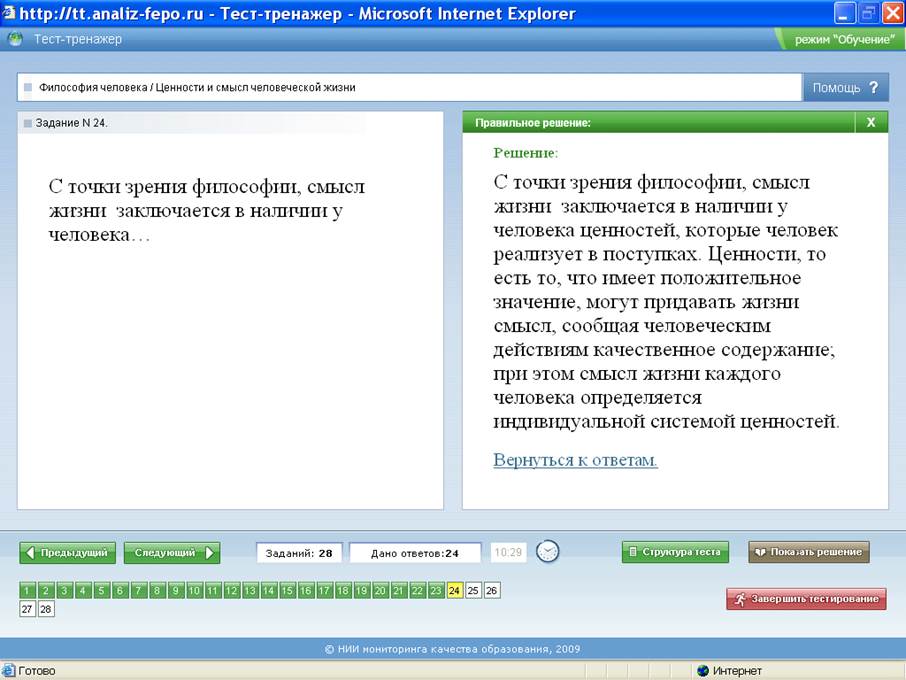Screen dimensions: 906x680
Task: Jump to question 19
Action: coord(361,590)
